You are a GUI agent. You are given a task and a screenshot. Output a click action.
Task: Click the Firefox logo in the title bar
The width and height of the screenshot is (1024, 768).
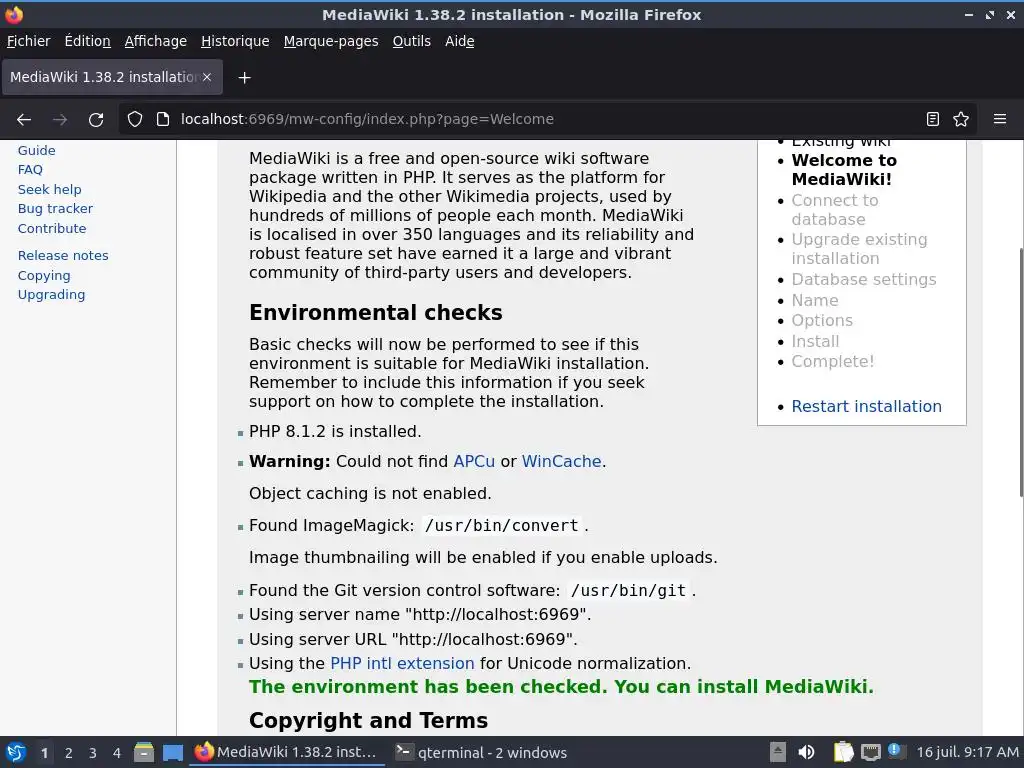tap(14, 14)
